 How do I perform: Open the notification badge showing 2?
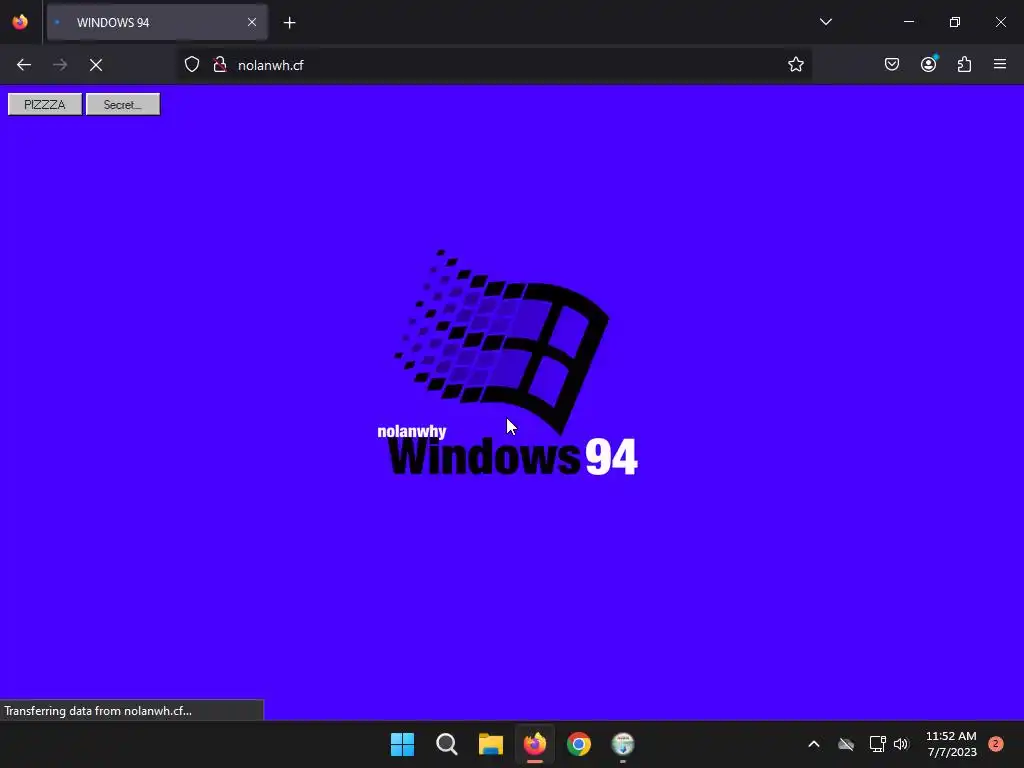tap(995, 744)
